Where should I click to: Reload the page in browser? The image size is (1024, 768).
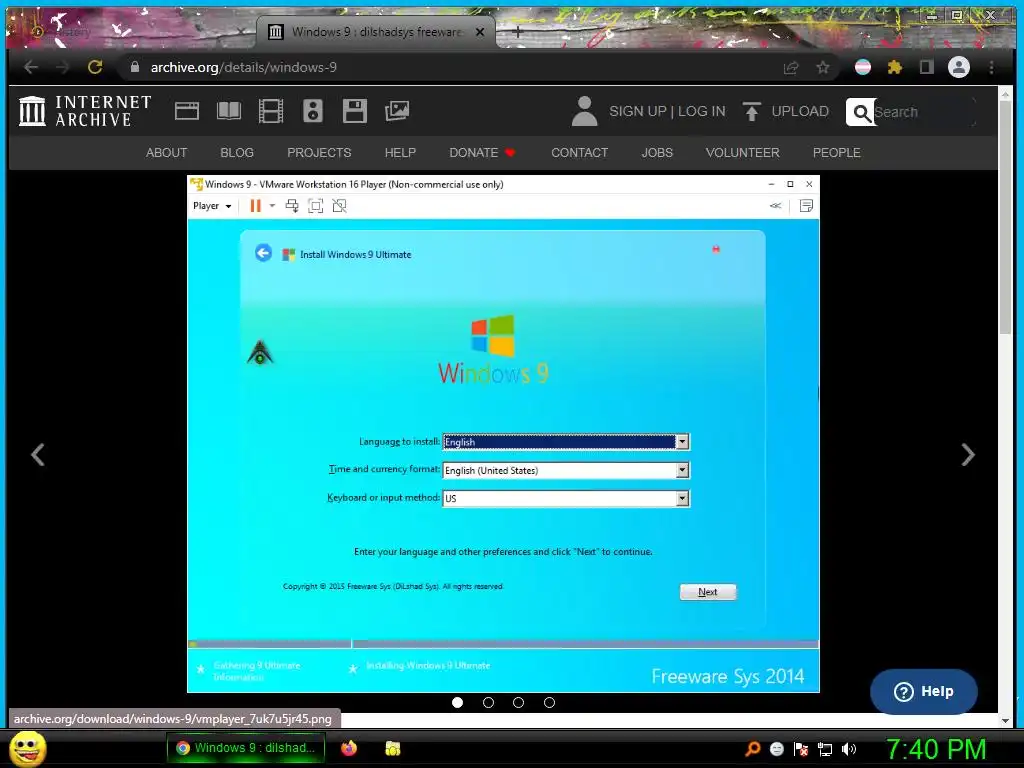(95, 67)
